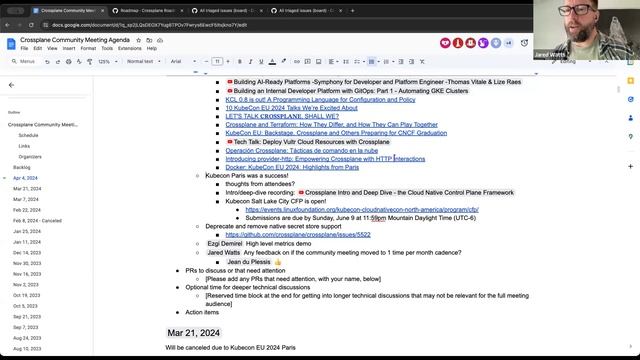Open the Google Keep side panel icon
Screen dimensions: 640x360
pyautogui.click(x=631, y=81)
